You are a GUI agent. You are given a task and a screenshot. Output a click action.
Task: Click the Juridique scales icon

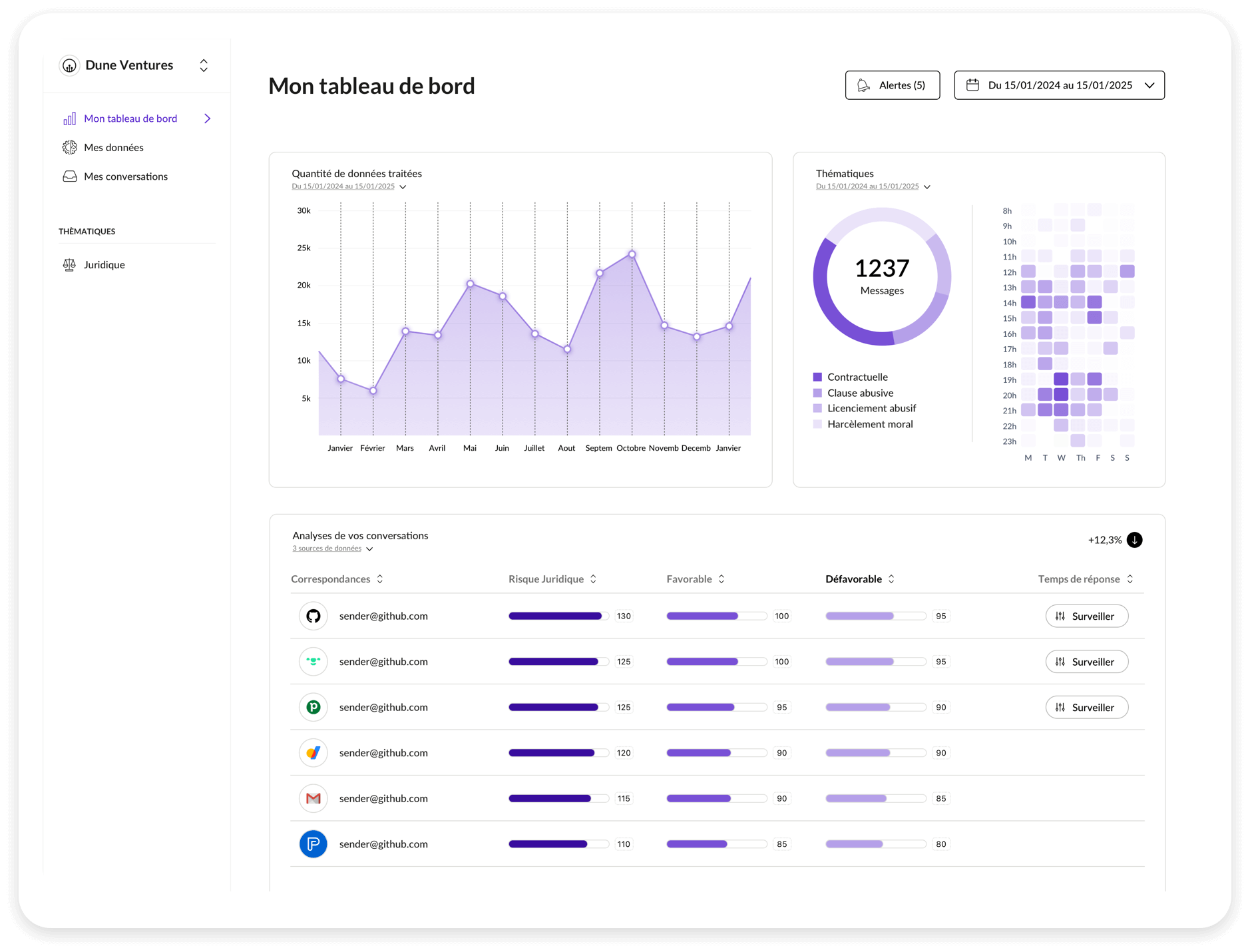tap(69, 265)
